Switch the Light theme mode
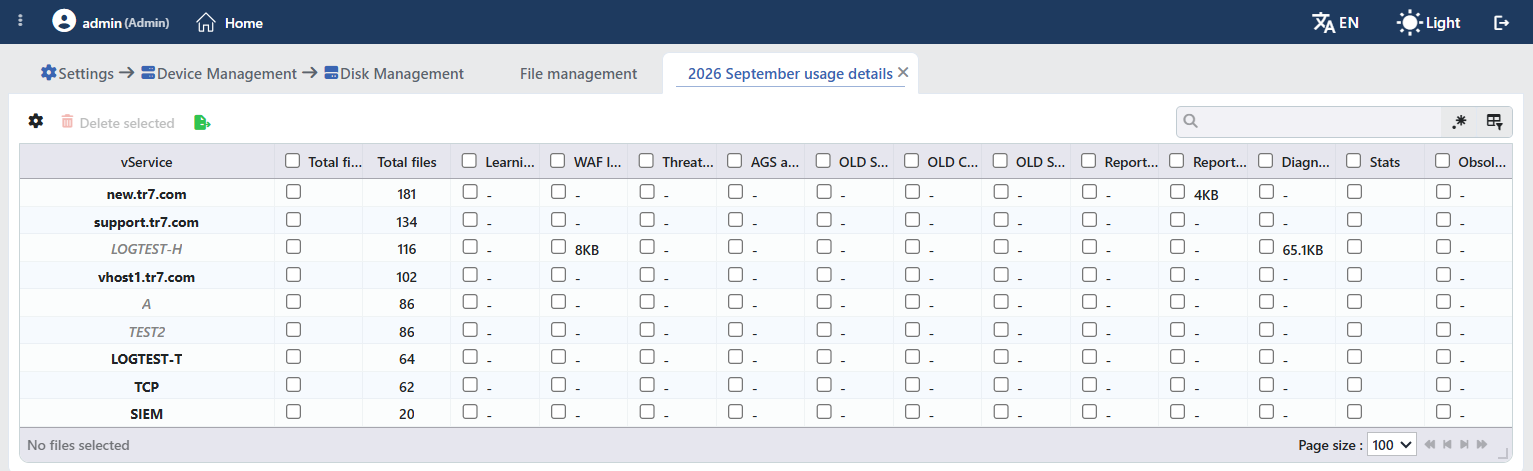This screenshot has height=471, width=1533. tap(1429, 22)
